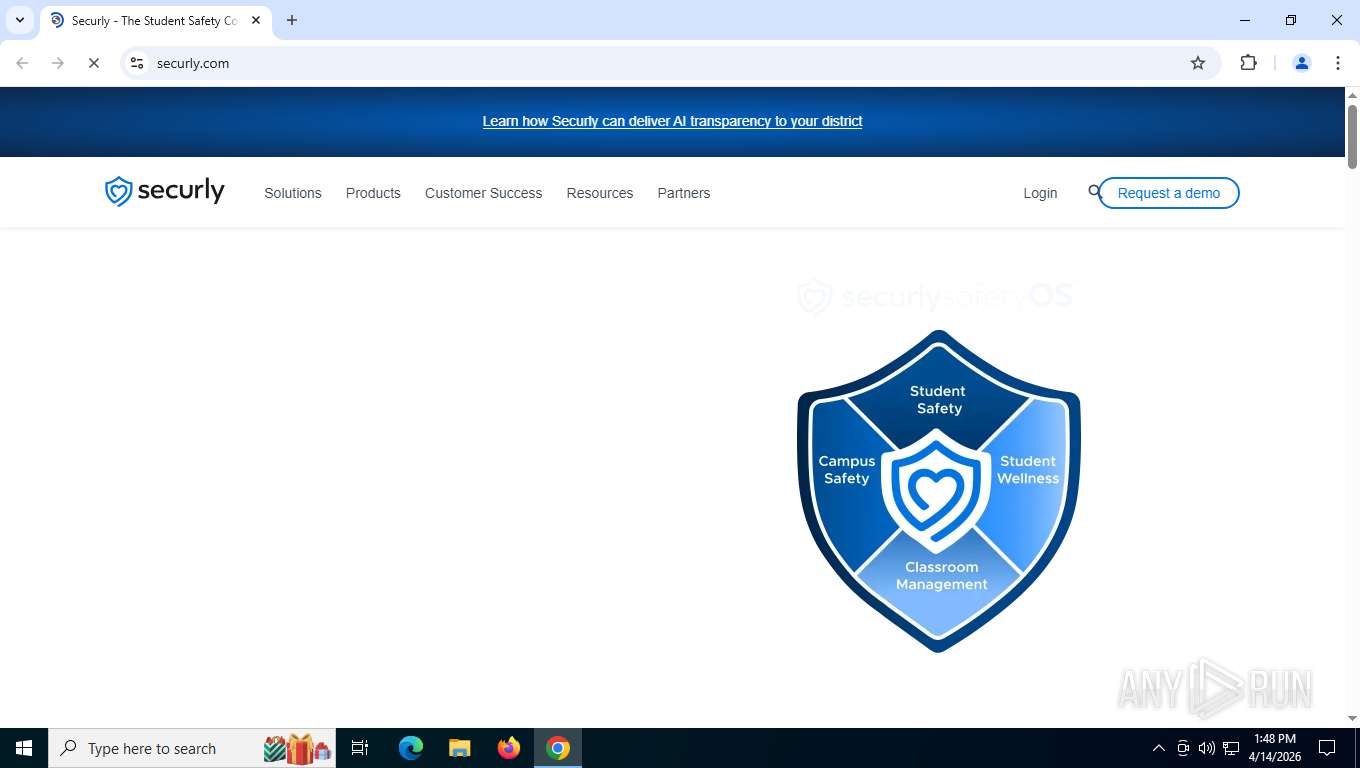Click the Chrome icon in the taskbar

point(558,748)
